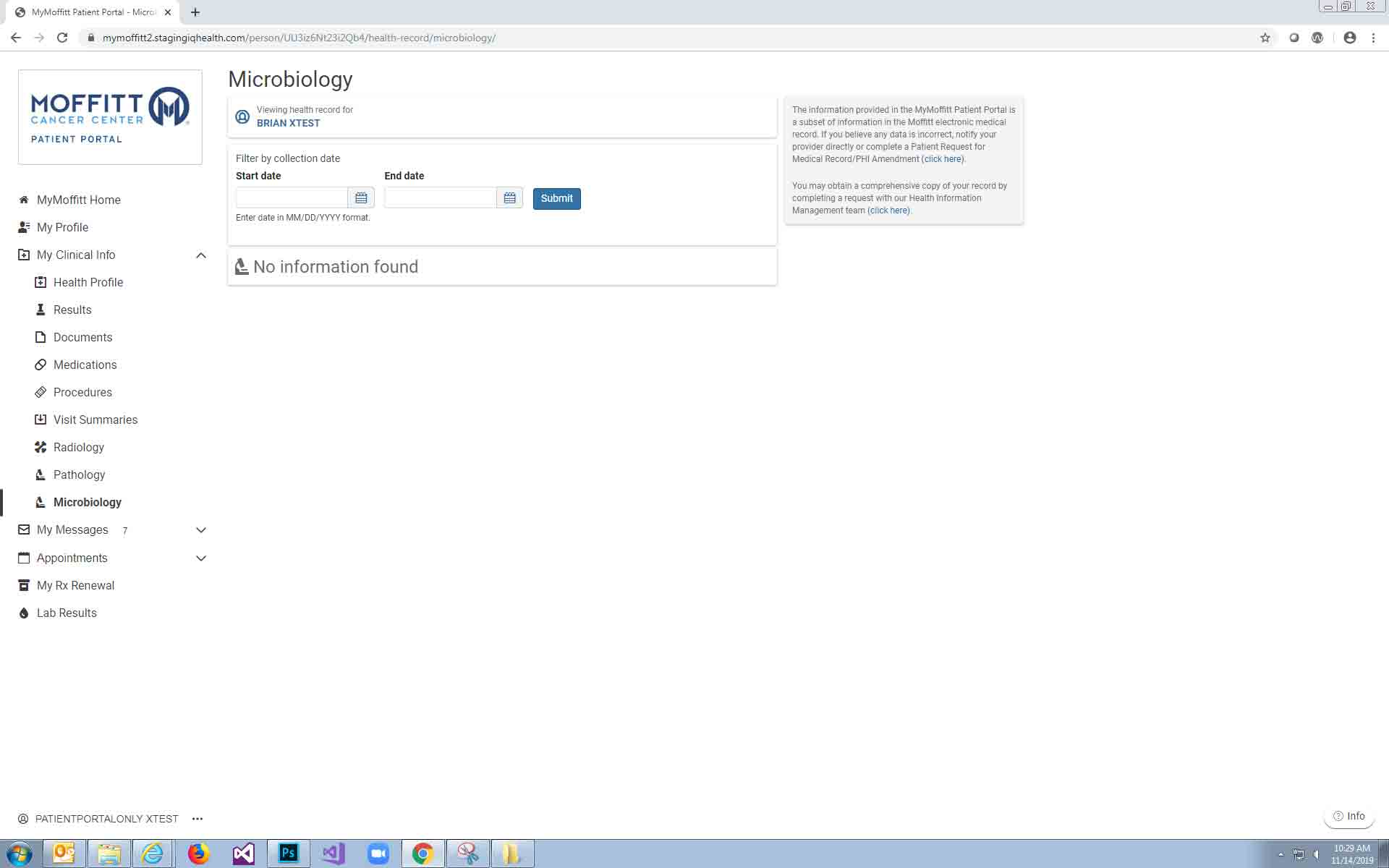Click the Medications pill icon
This screenshot has height=868, width=1389.
click(x=41, y=365)
